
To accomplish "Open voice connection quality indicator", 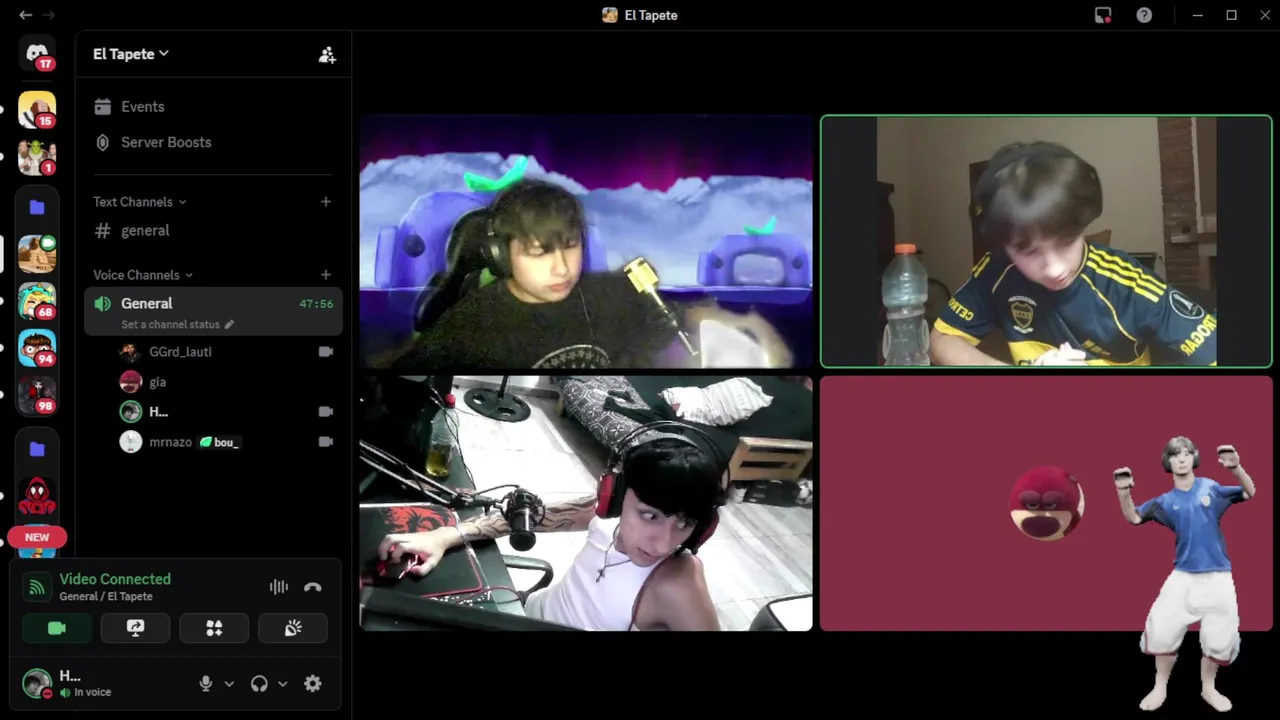I will (37, 587).
